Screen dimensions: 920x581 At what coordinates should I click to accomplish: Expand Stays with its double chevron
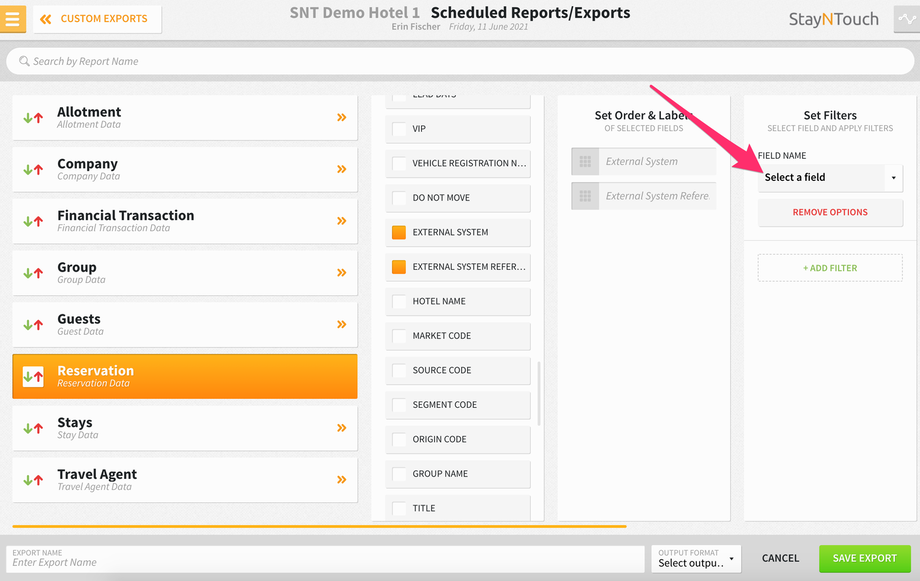(341, 428)
